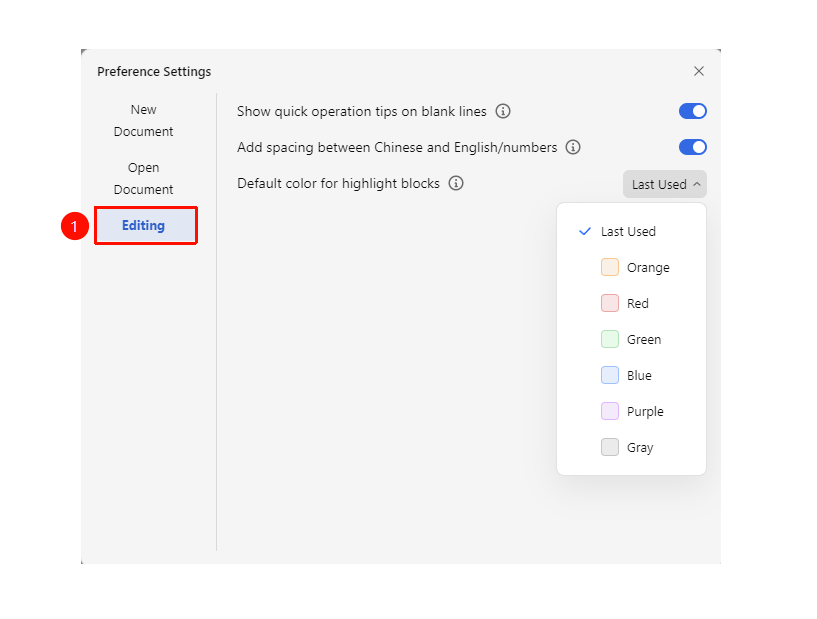Screen dimensions: 817x619
Task: Disable spacing between Chinese and English/numbers
Action: [692, 147]
